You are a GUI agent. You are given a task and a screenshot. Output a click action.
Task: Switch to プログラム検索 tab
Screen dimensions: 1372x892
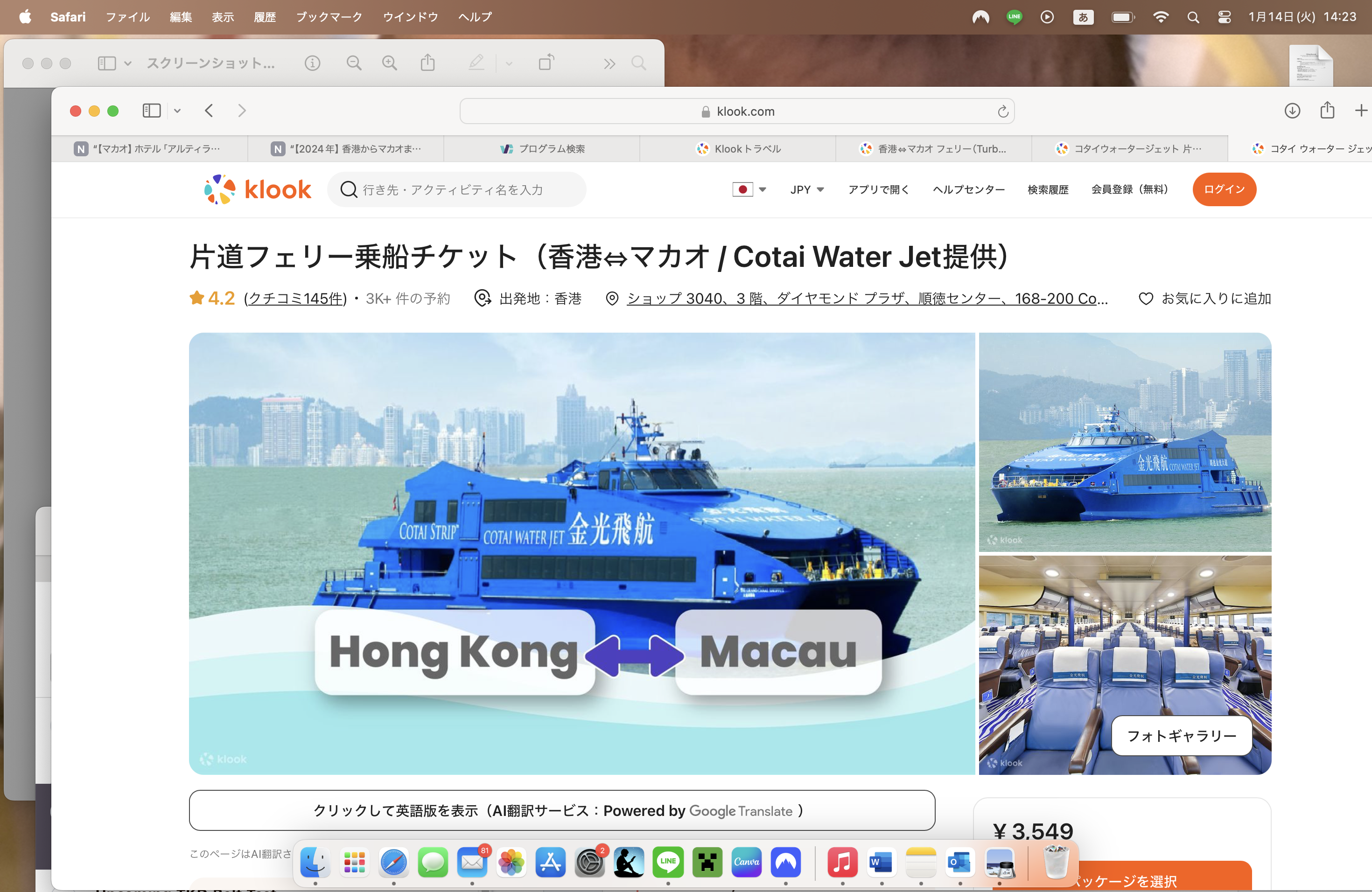(542, 149)
